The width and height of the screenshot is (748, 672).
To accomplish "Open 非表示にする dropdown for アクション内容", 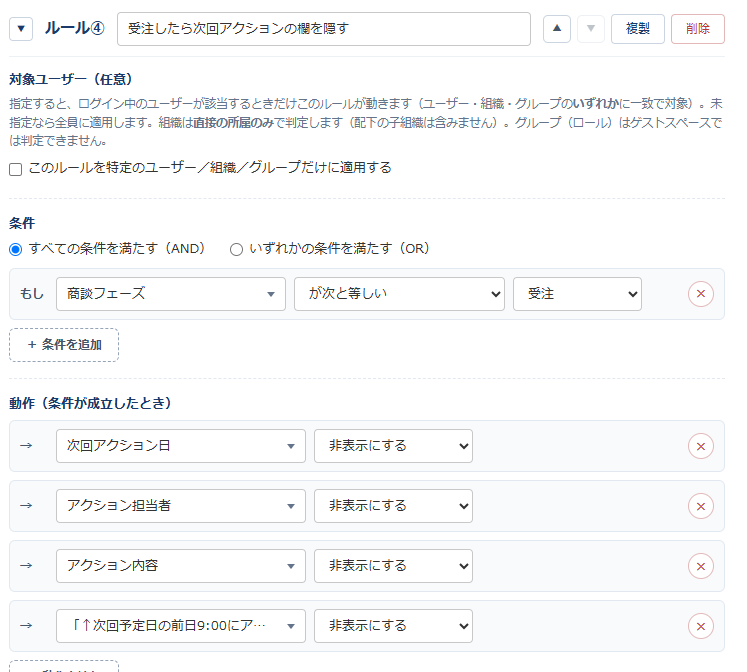I will click(393, 566).
